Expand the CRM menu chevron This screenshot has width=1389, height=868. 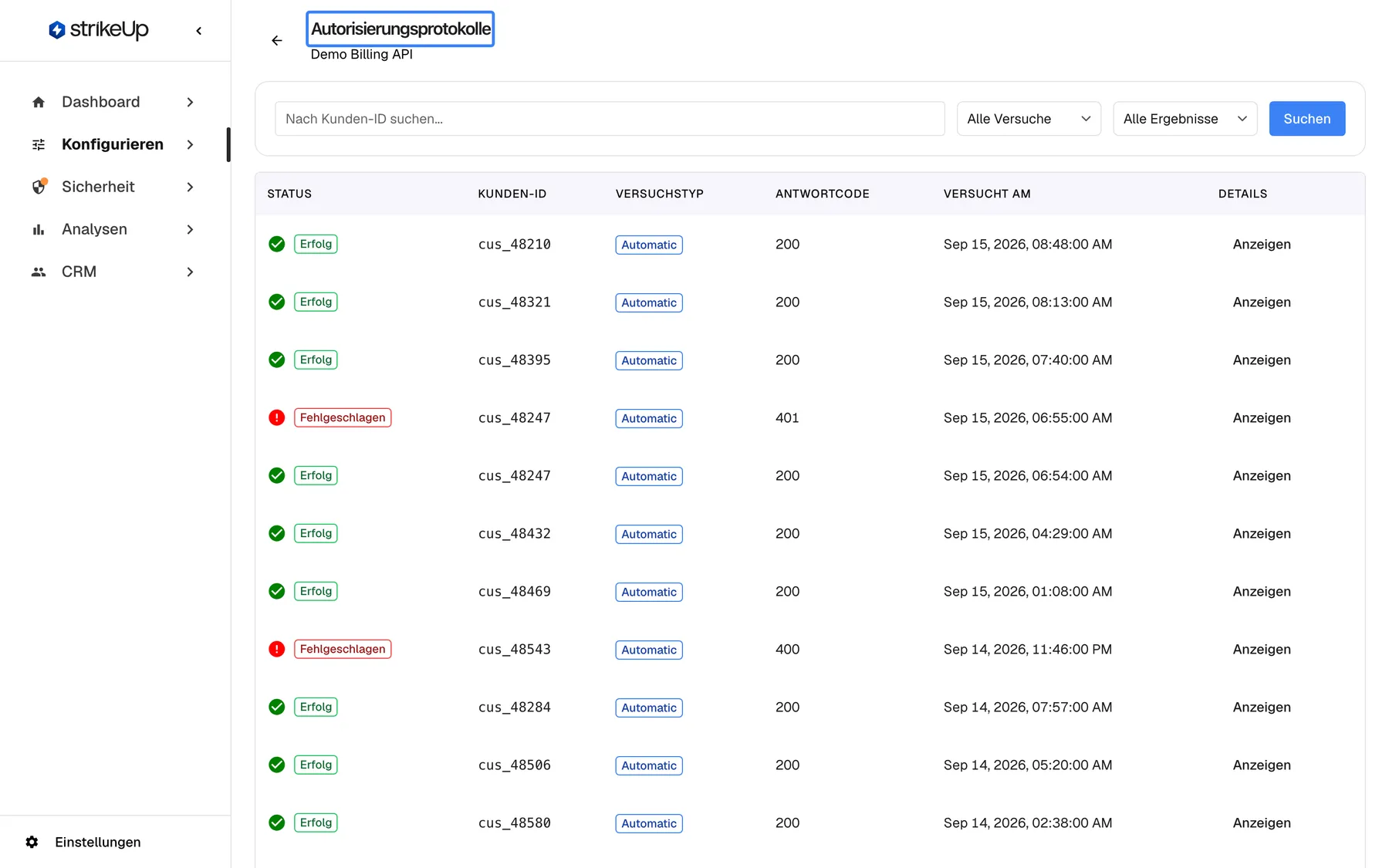[x=190, y=272]
